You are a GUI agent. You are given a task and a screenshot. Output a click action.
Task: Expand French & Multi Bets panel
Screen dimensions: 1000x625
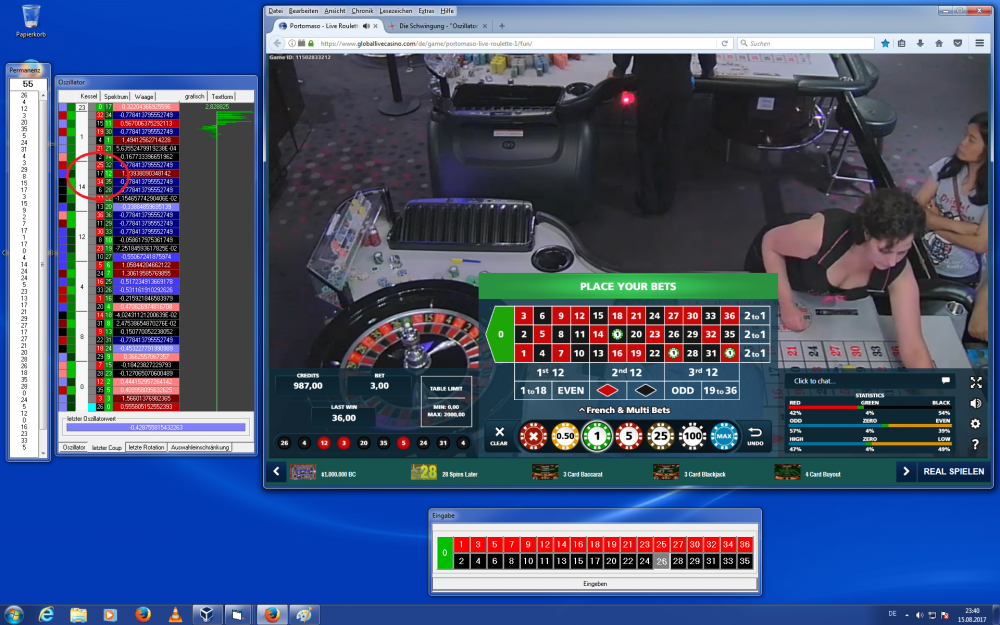[x=624, y=410]
